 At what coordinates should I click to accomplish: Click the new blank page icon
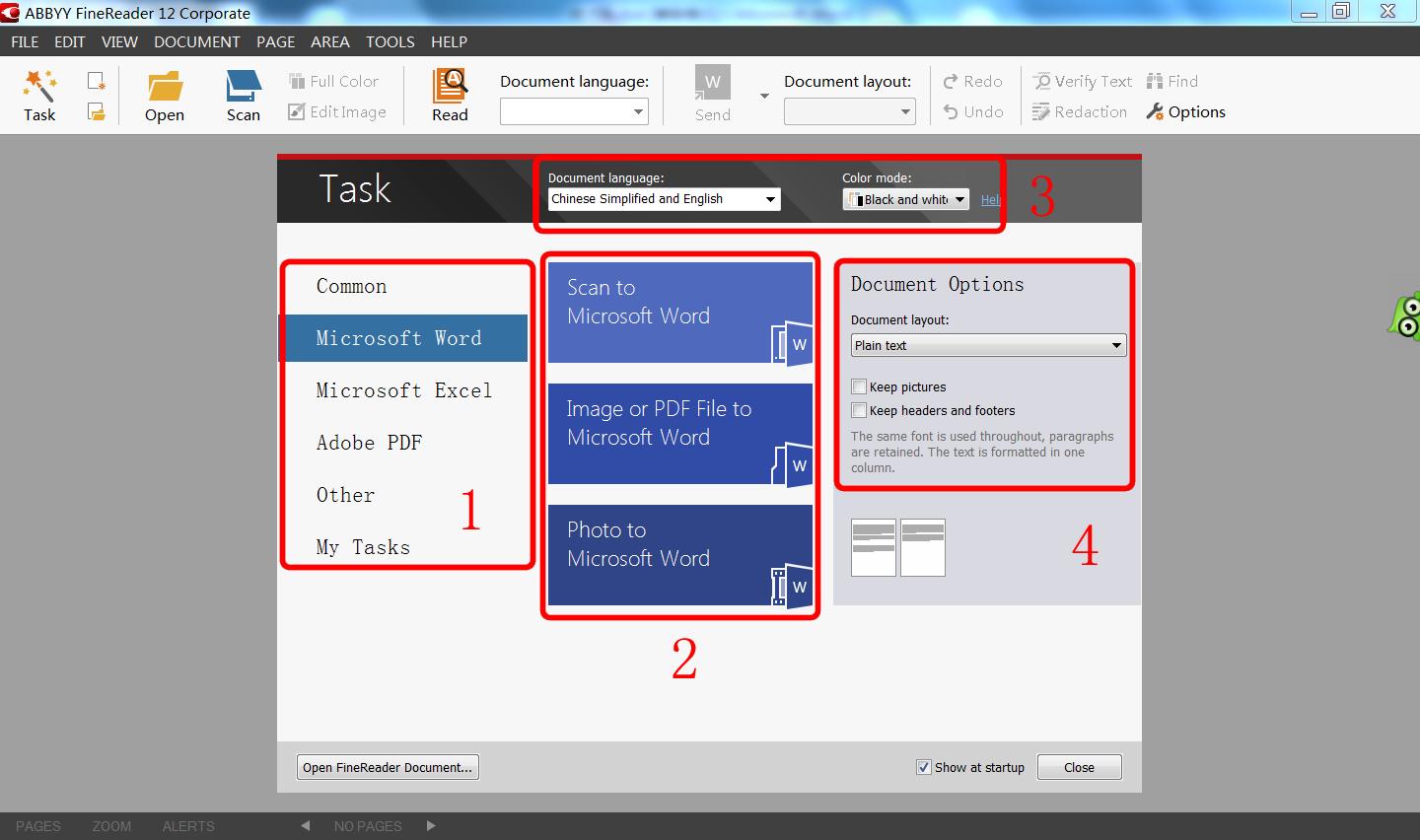click(x=96, y=81)
